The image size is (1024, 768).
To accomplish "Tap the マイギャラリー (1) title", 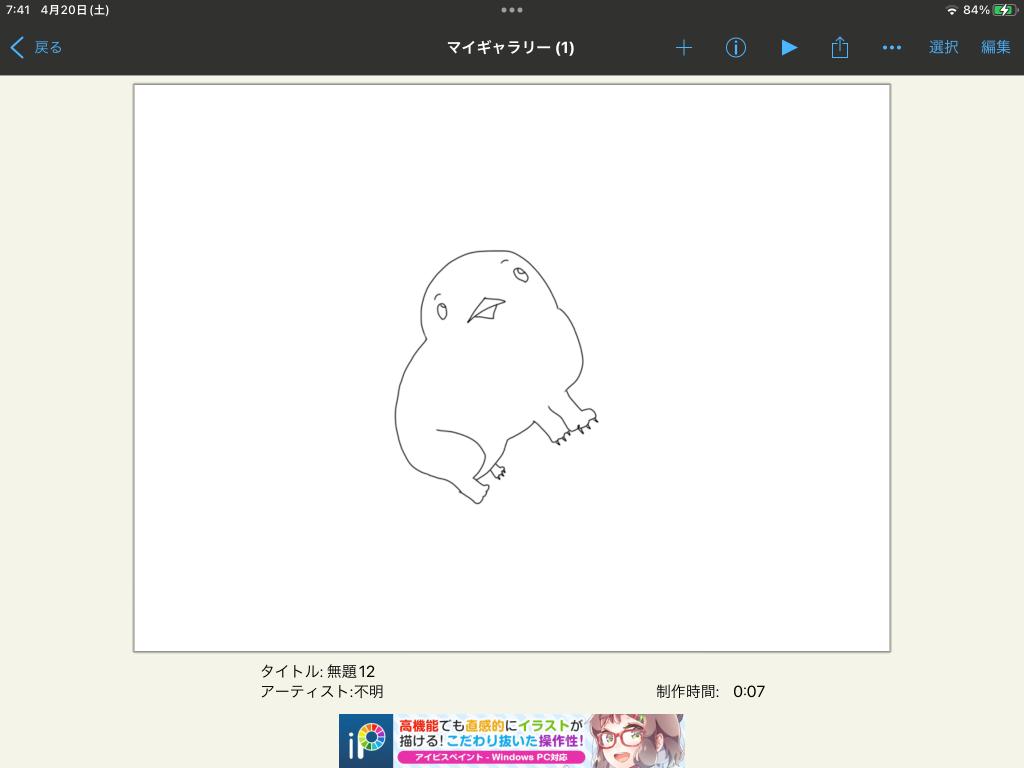I will tap(511, 47).
